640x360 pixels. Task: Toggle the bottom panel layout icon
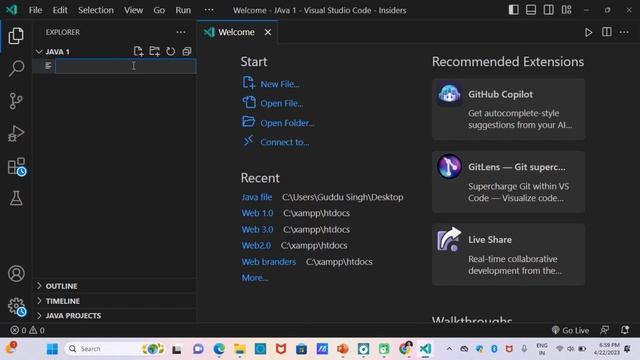tap(531, 10)
